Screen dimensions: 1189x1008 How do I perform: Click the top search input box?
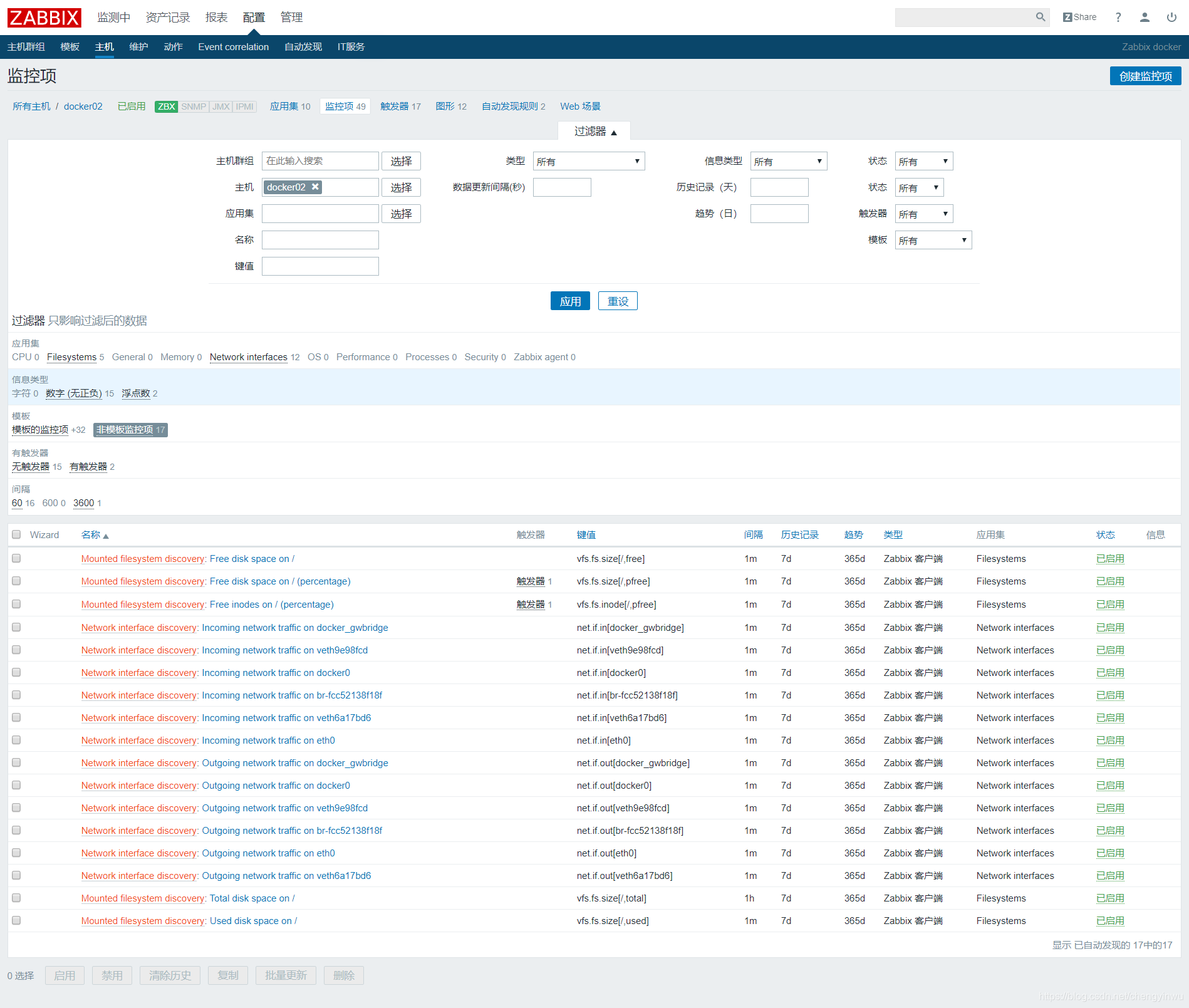point(965,18)
